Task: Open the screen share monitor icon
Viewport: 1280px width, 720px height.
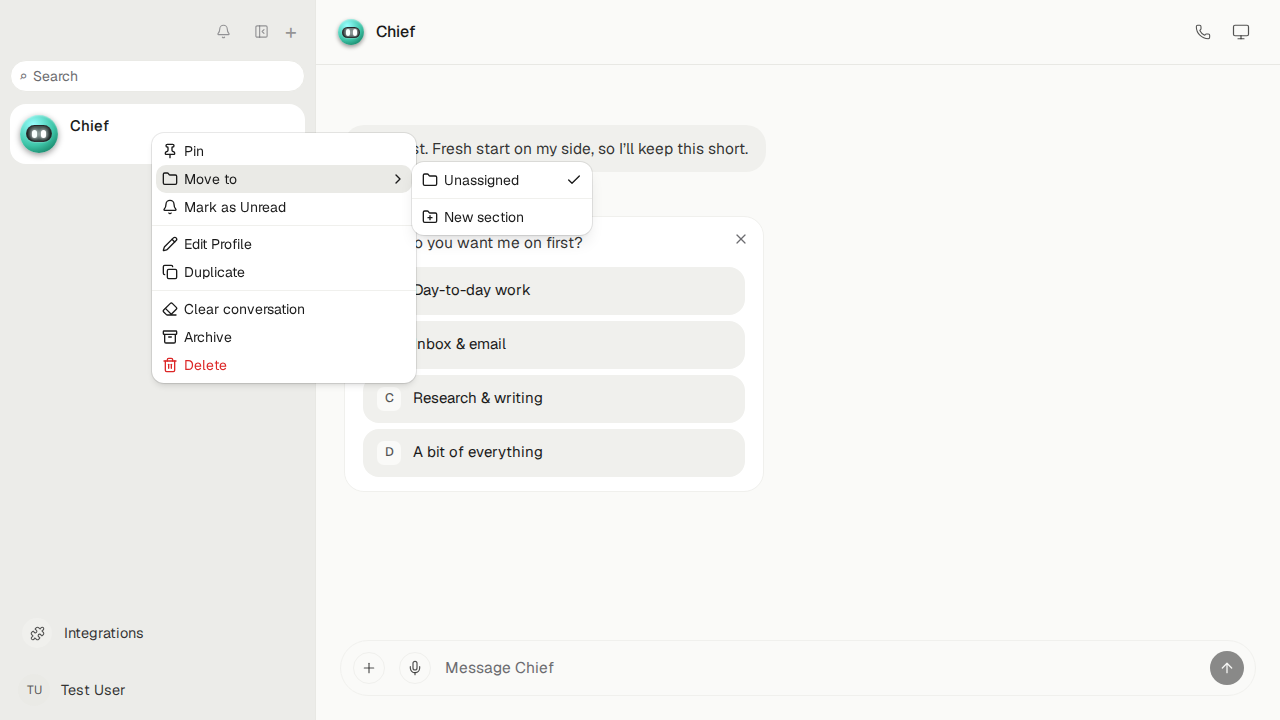Action: (x=1241, y=32)
